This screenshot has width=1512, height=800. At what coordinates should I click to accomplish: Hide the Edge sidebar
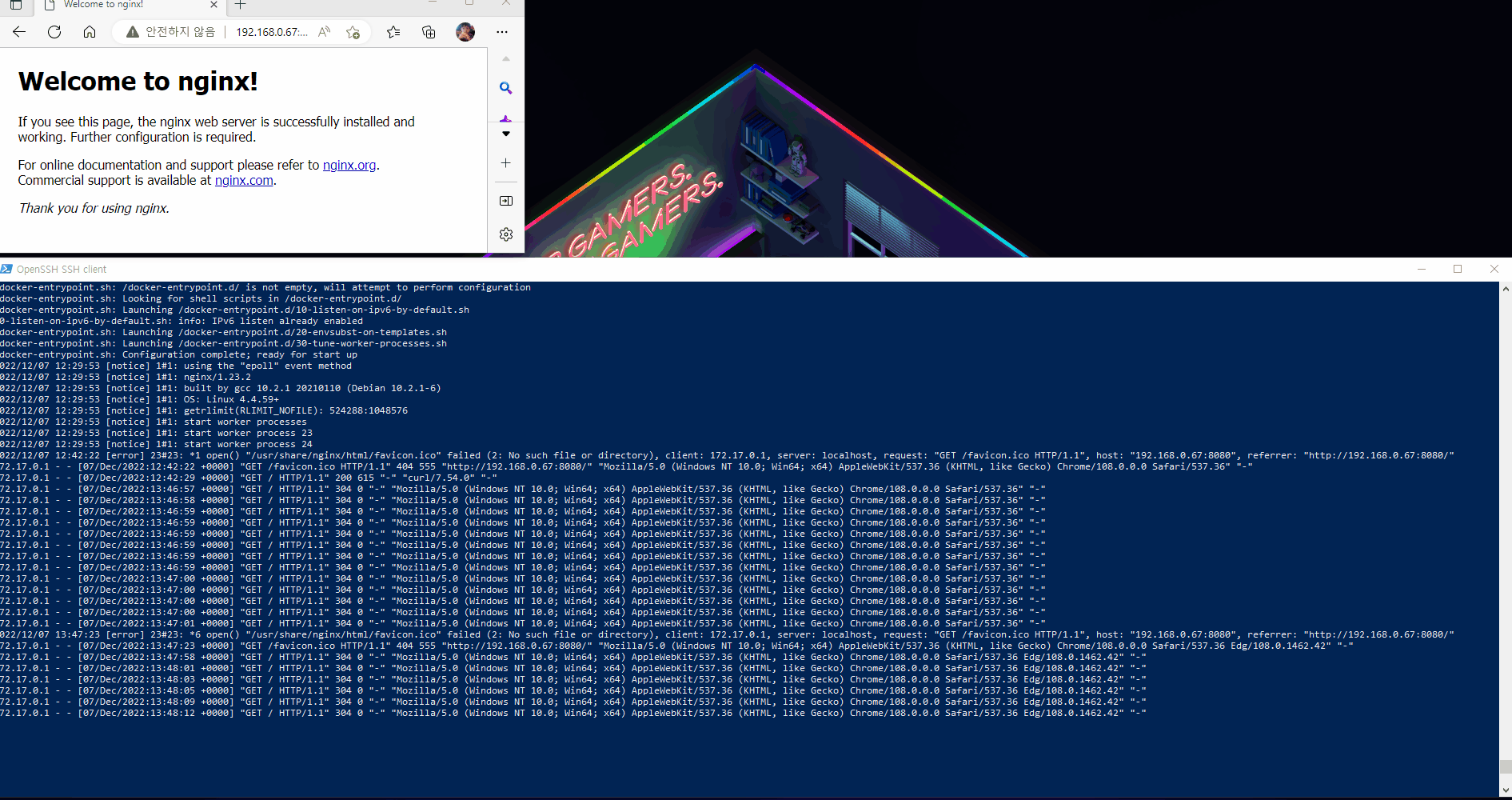(x=506, y=201)
